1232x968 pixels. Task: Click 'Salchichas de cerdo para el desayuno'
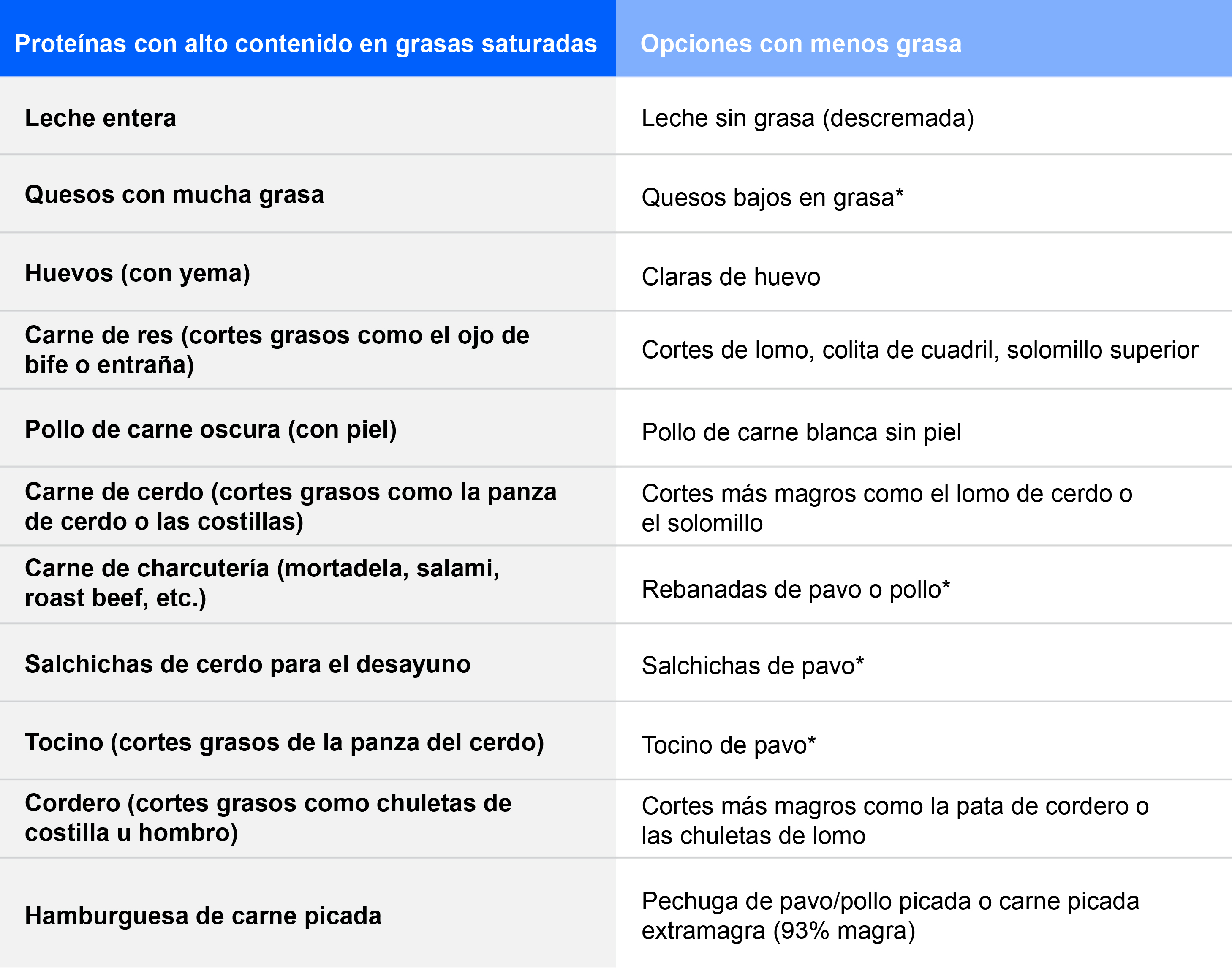pyautogui.click(x=247, y=663)
